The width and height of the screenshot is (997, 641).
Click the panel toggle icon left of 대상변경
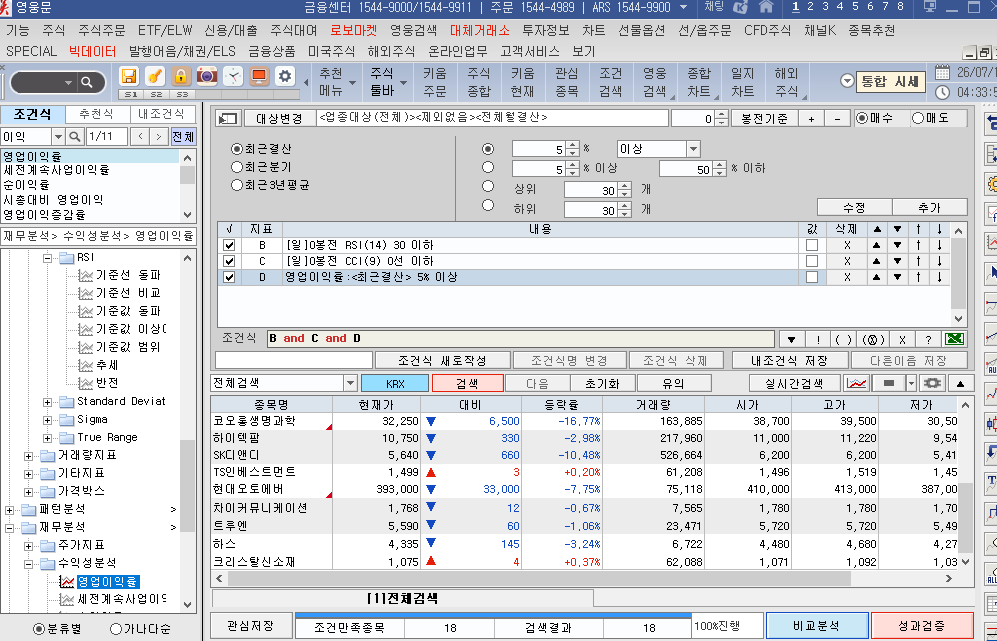click(227, 118)
